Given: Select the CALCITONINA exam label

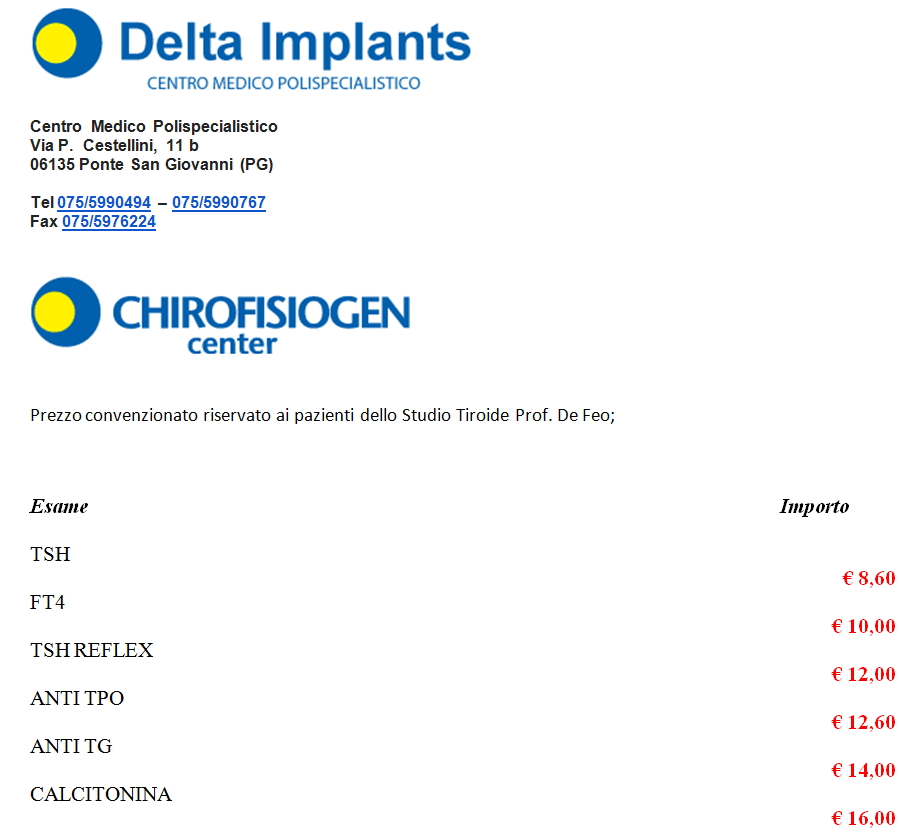Looking at the screenshot, I should click(x=101, y=794).
